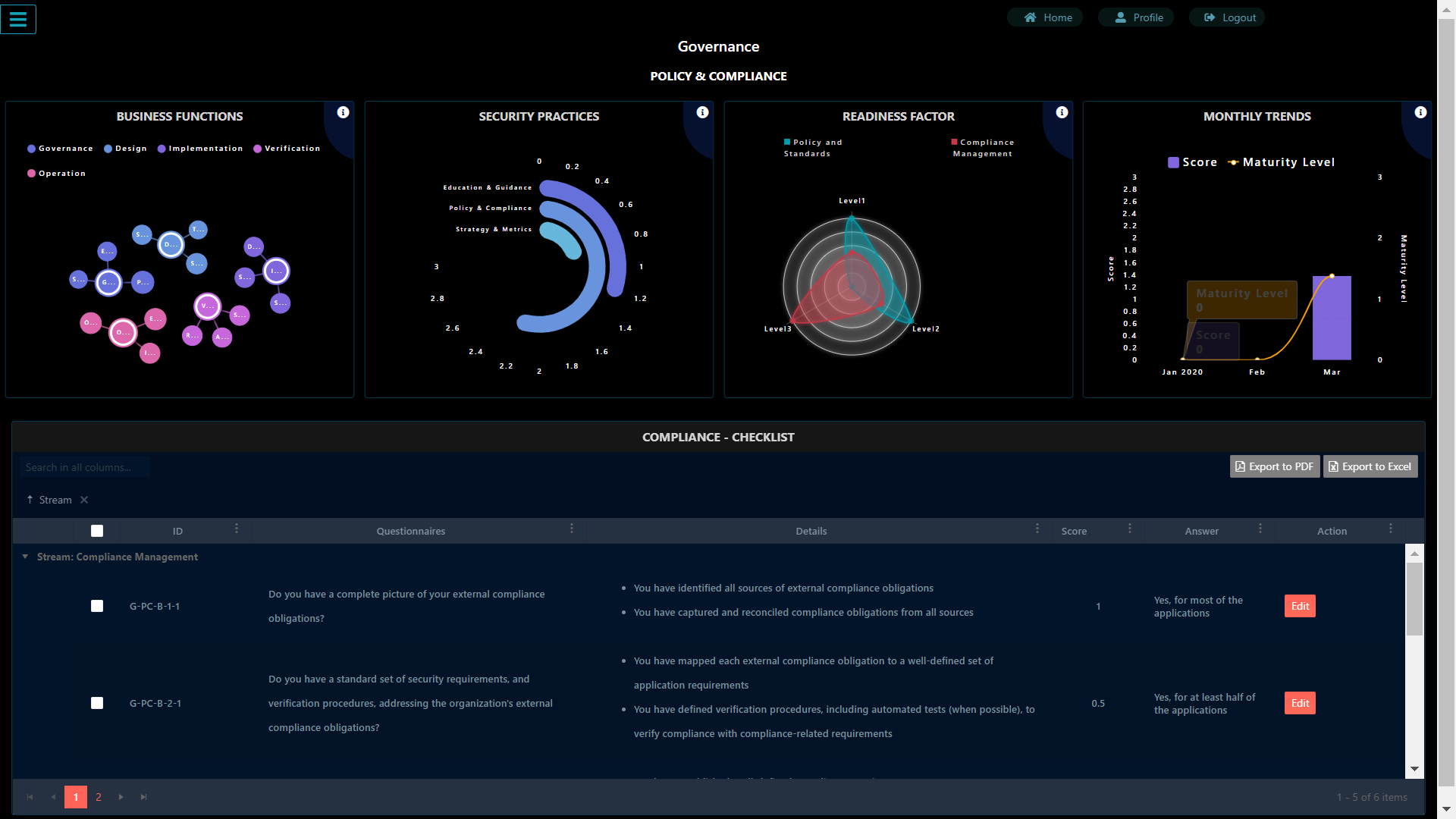Open the ID column options menu
The width and height of the screenshot is (1456, 819).
tap(237, 529)
